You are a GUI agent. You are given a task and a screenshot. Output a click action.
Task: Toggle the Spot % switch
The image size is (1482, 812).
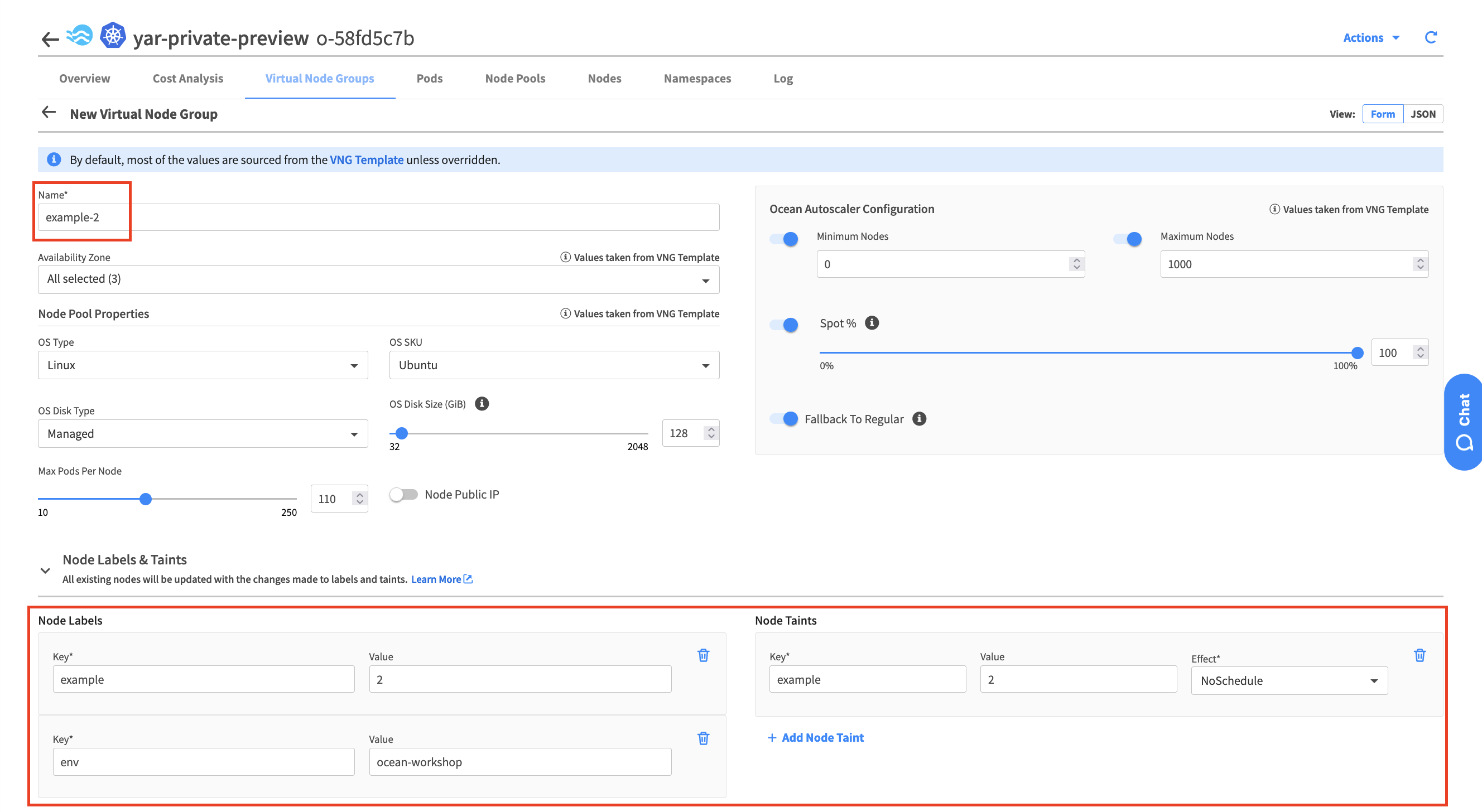(x=784, y=325)
